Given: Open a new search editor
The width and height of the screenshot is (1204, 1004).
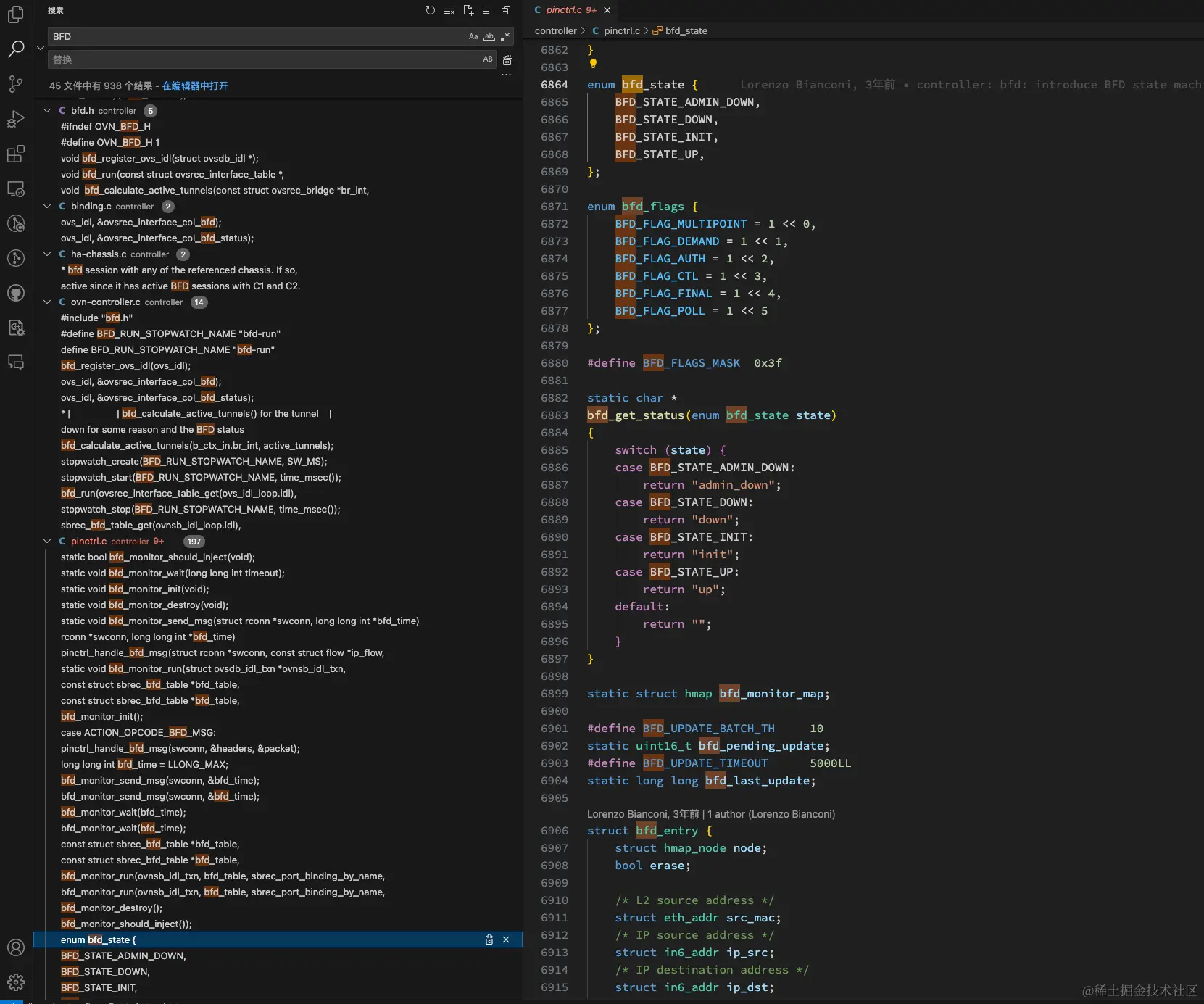Looking at the screenshot, I should pyautogui.click(x=468, y=10).
